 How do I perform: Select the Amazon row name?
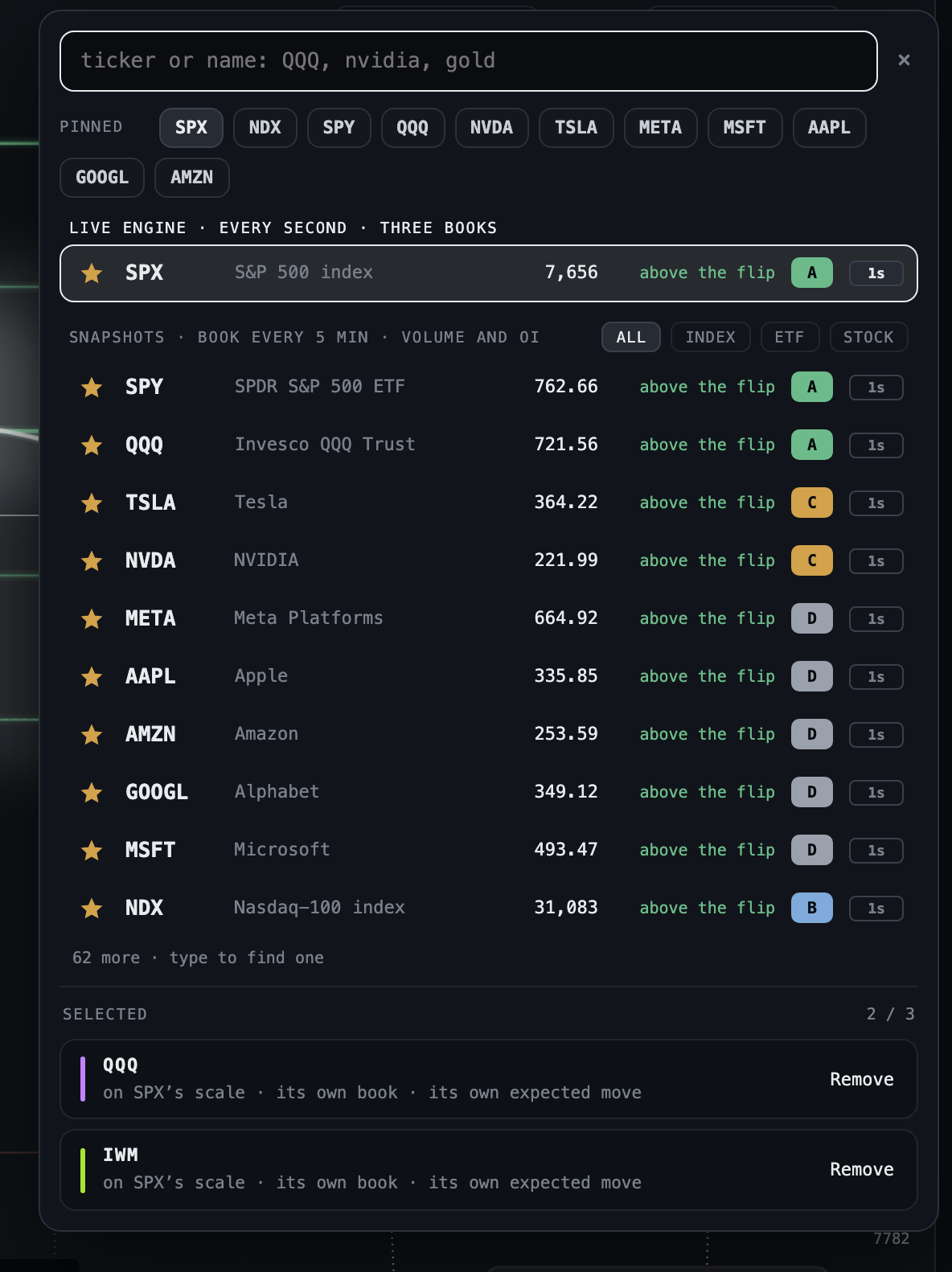(266, 734)
